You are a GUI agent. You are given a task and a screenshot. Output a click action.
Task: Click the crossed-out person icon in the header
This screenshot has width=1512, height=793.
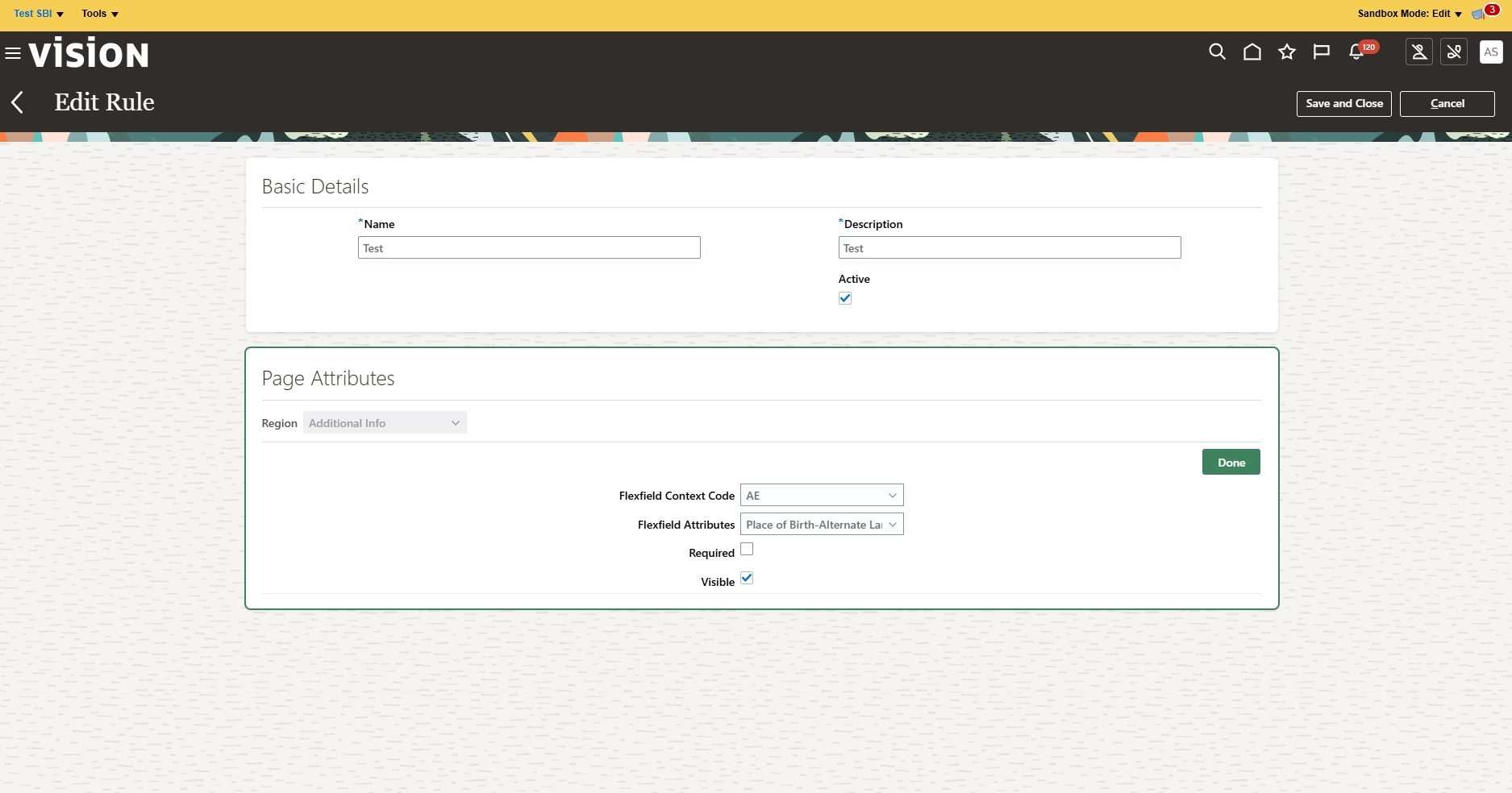coord(1419,52)
